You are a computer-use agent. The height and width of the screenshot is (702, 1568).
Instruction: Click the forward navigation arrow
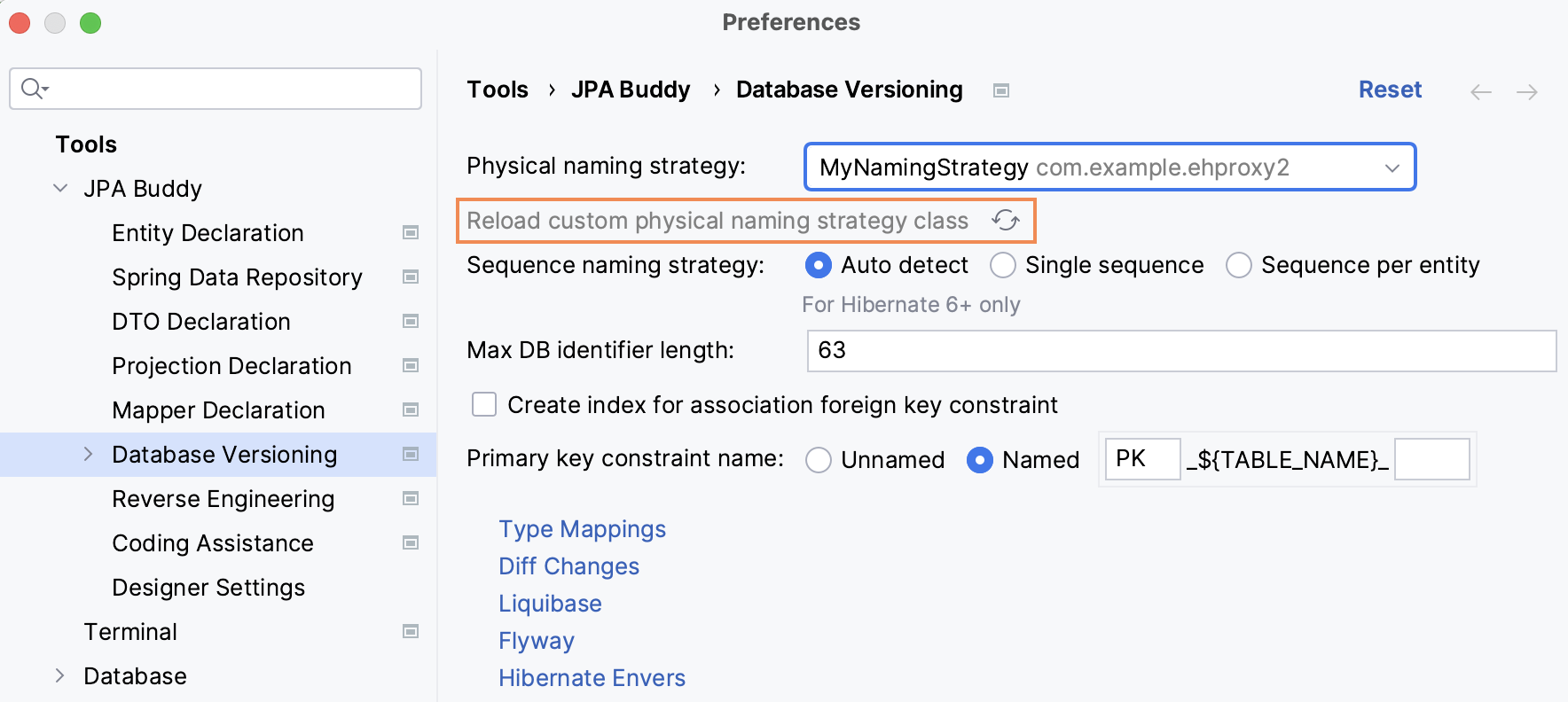pos(1526,91)
